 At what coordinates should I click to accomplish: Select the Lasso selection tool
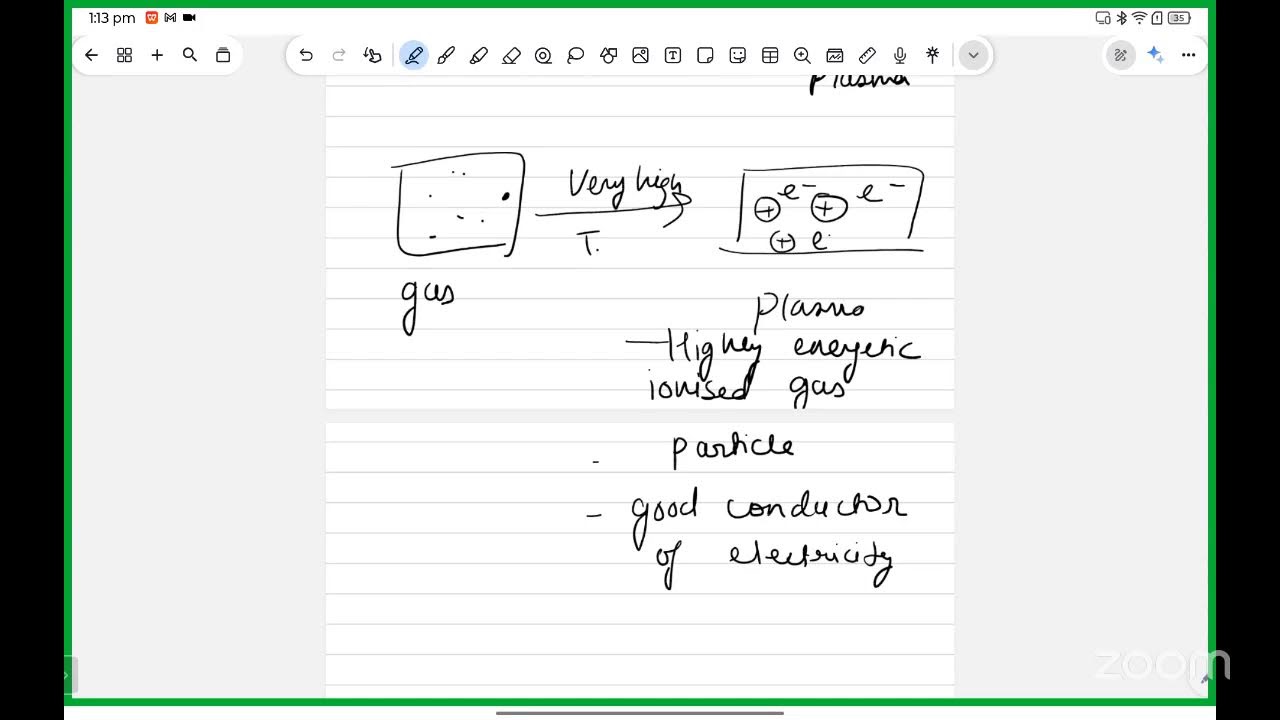click(x=576, y=56)
